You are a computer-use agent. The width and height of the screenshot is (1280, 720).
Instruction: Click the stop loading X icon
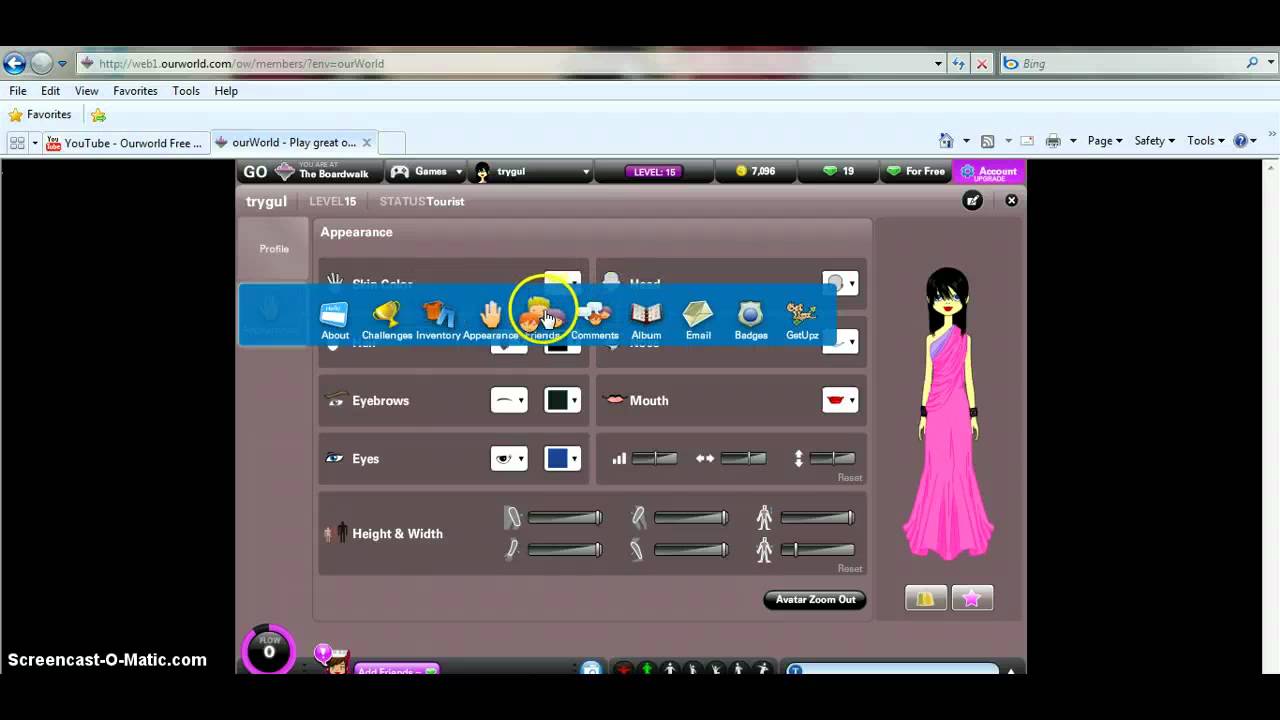(x=982, y=63)
